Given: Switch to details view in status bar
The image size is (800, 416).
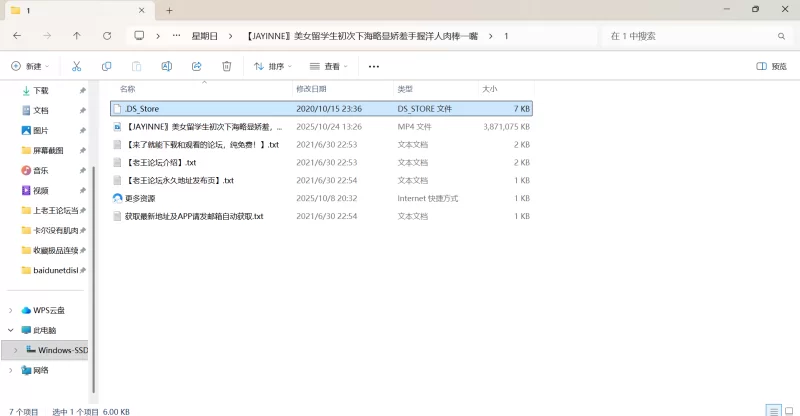Looking at the screenshot, I should click(x=772, y=410).
